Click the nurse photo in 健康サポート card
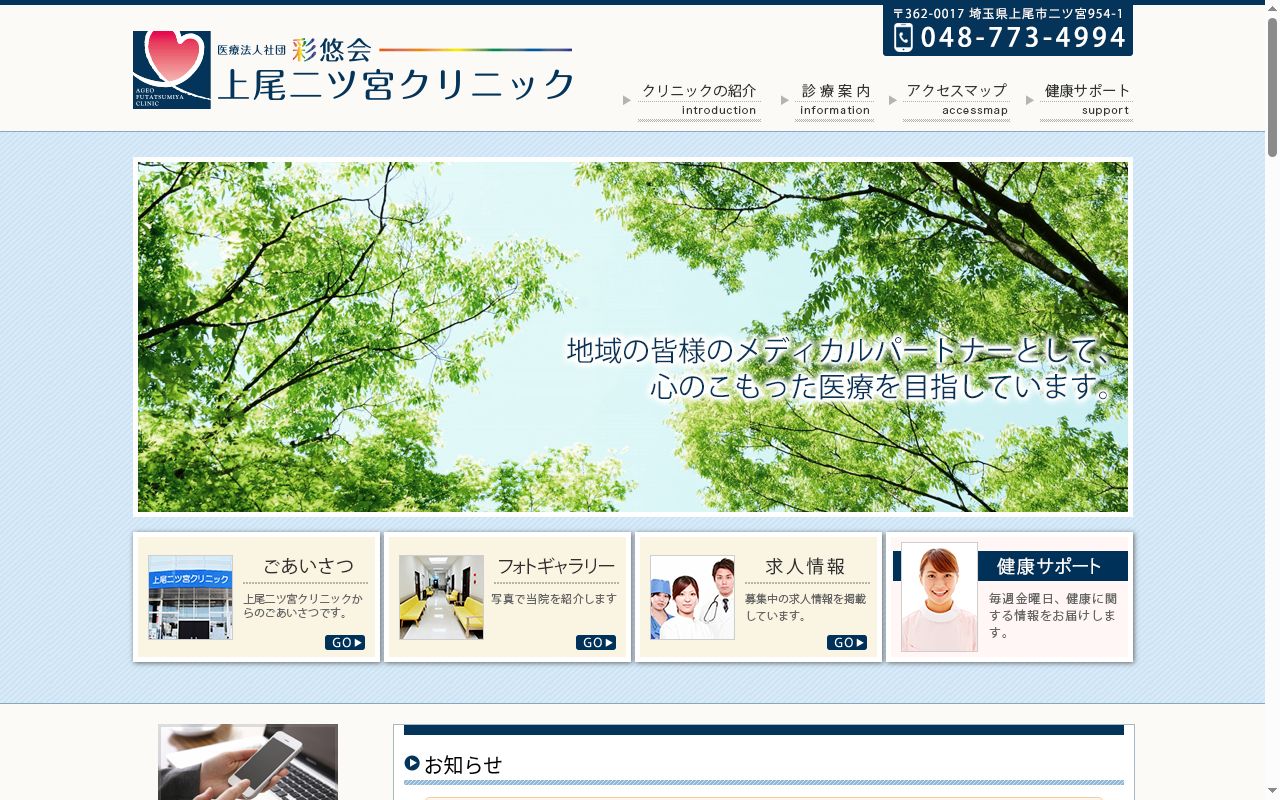The height and width of the screenshot is (800, 1280). coord(939,597)
